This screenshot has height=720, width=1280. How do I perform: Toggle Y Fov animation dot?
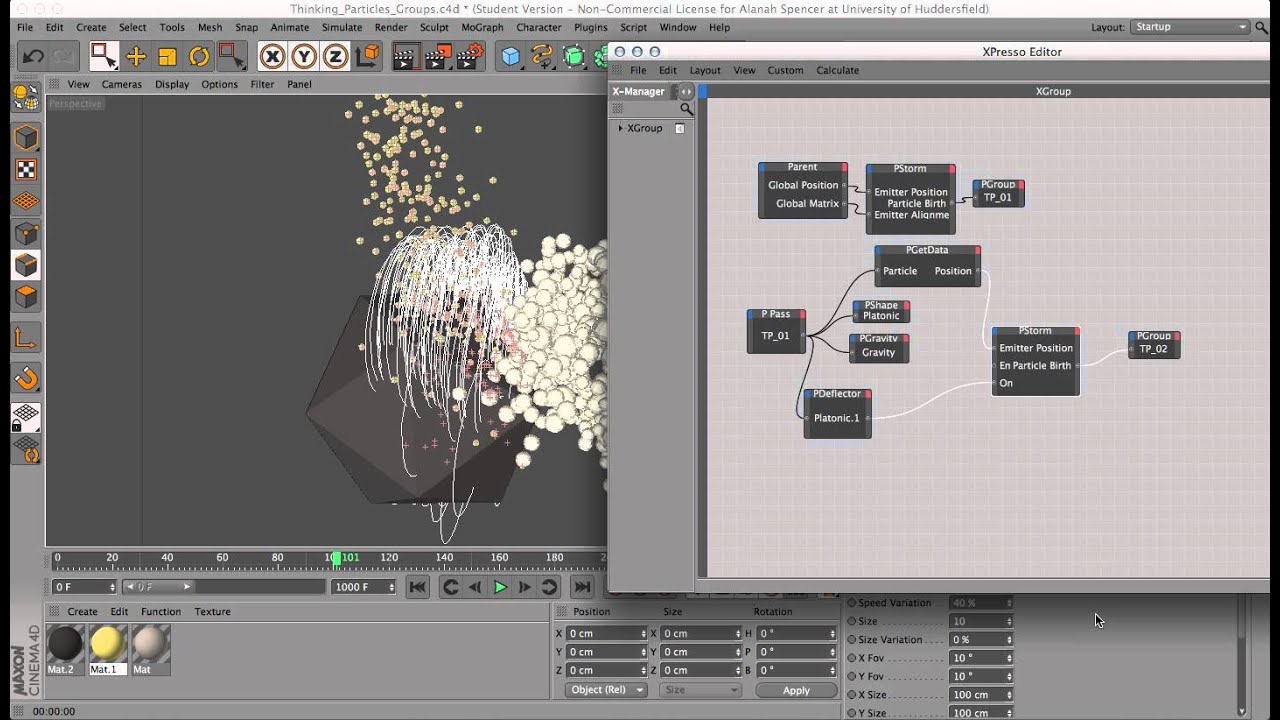(852, 676)
